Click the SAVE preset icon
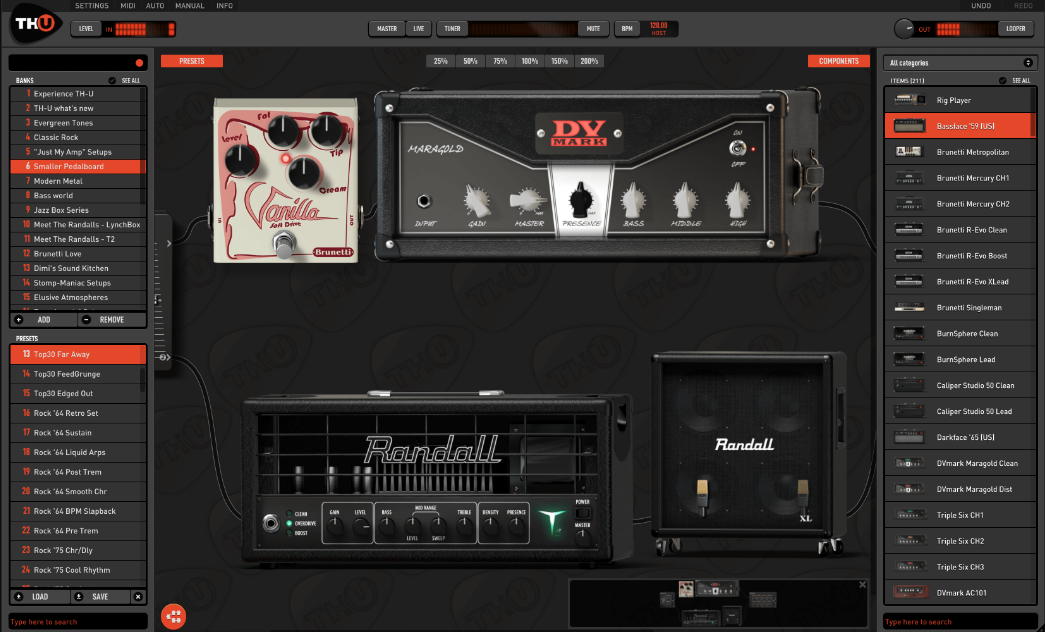Image resolution: width=1045 pixels, height=632 pixels. [79, 596]
